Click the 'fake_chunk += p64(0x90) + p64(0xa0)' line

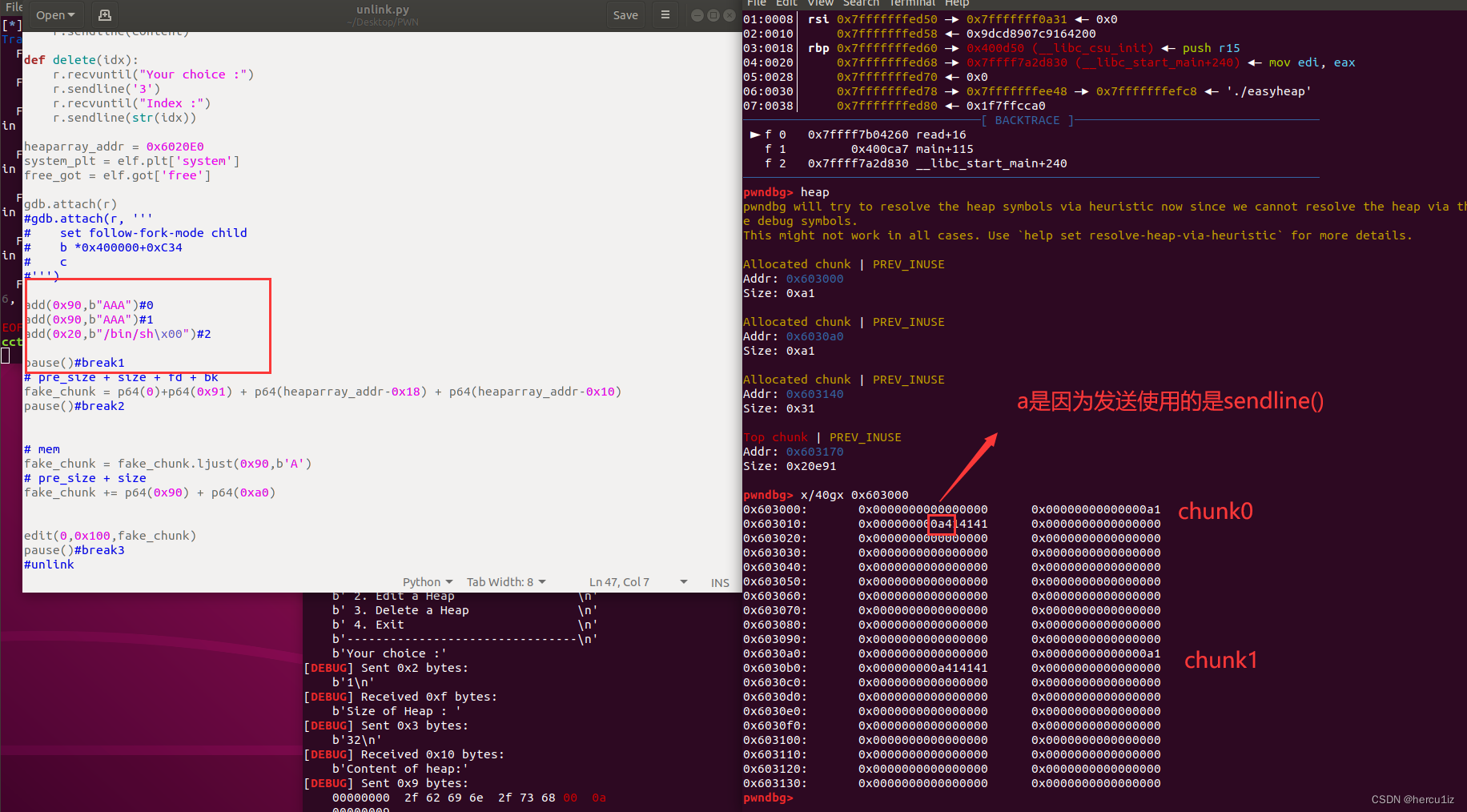150,492
